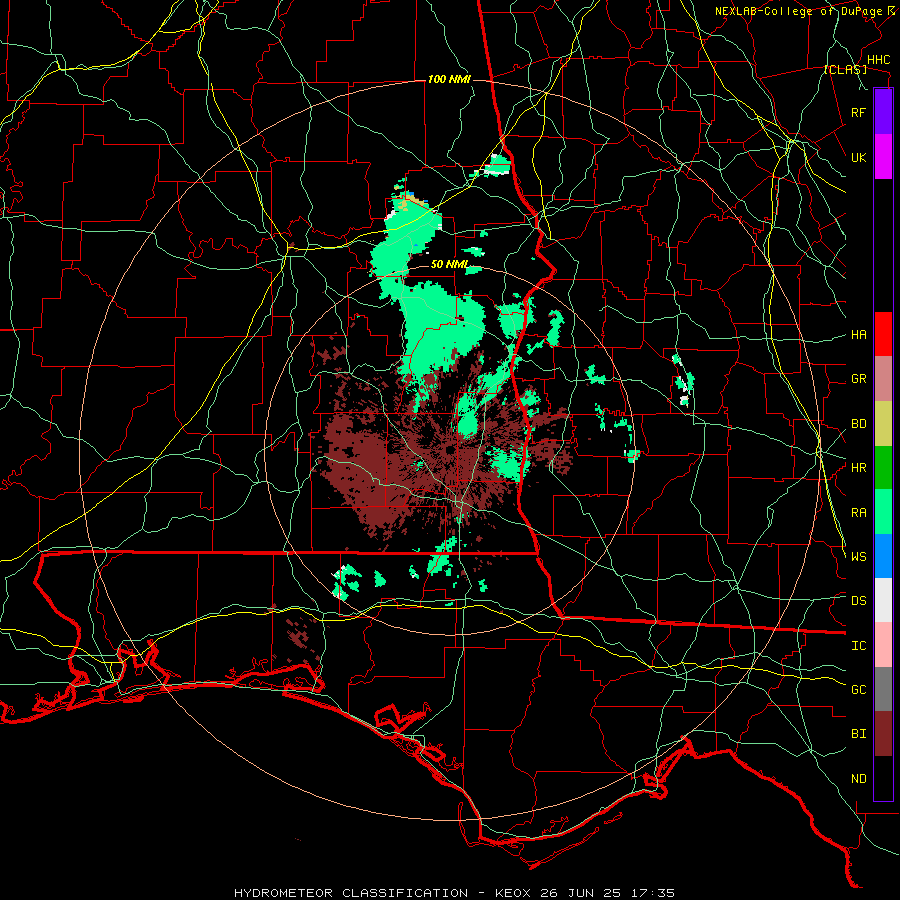The width and height of the screenshot is (900, 900).
Task: Pick the HR dark green legend swatch
Action: click(x=883, y=468)
